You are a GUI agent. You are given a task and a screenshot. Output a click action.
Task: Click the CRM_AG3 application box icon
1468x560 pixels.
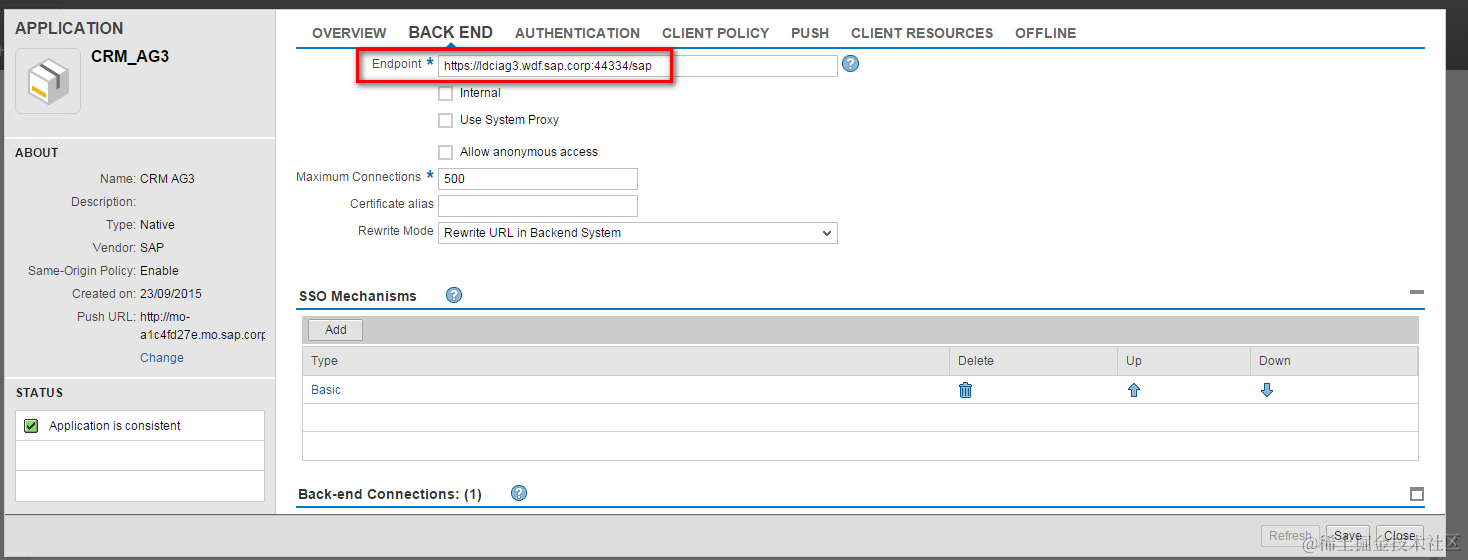pos(48,80)
